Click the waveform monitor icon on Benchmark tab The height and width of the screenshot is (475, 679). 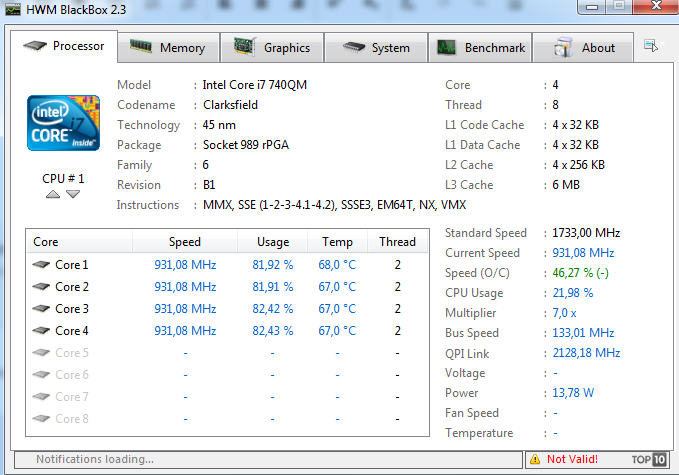point(446,47)
